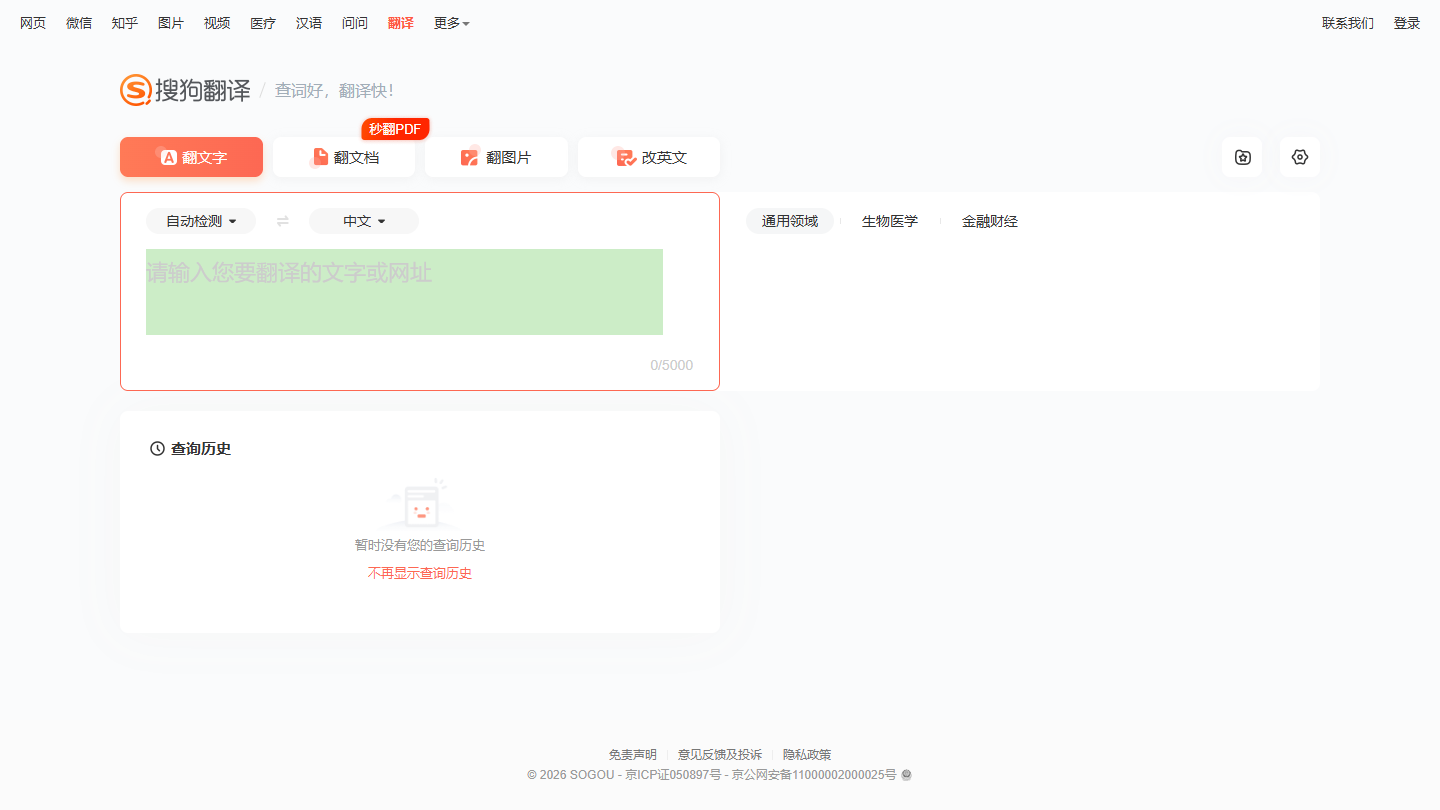
Task: Click the 联系我们 link
Action: [1348, 23]
